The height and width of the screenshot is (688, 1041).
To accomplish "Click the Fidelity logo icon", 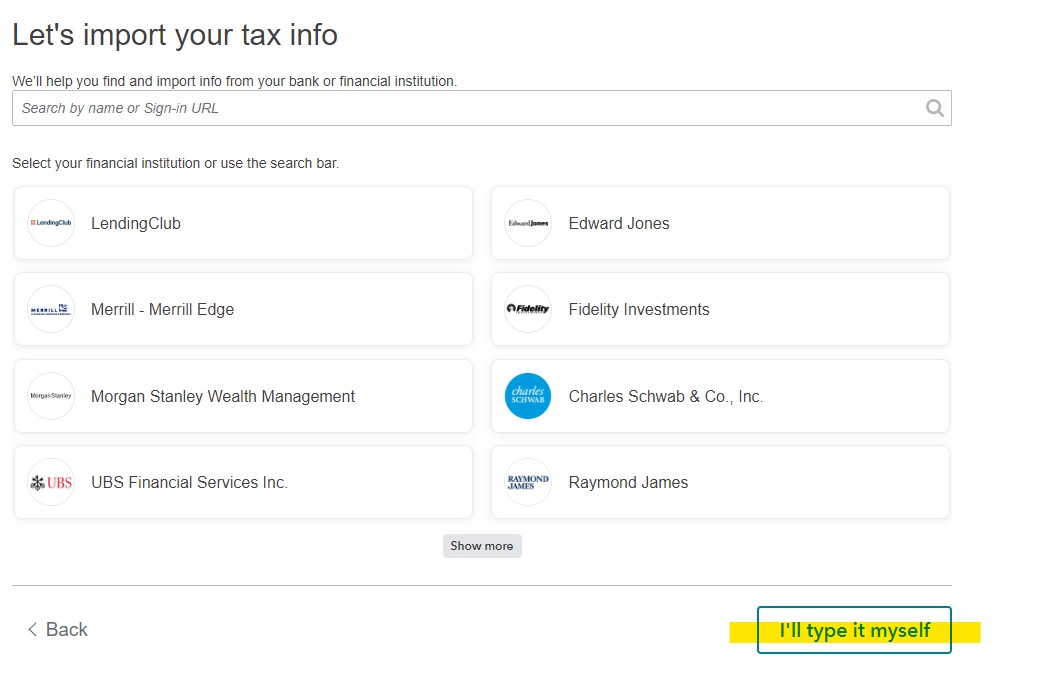I will (528, 309).
